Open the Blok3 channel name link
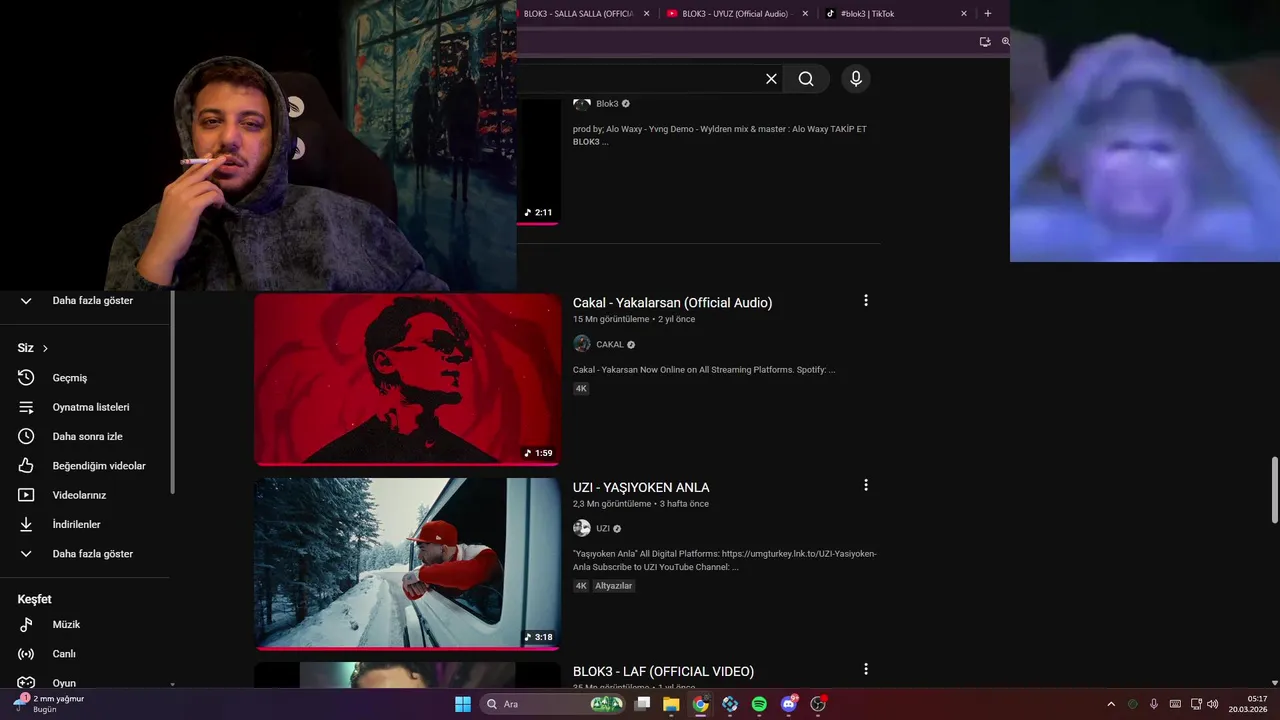 click(607, 104)
